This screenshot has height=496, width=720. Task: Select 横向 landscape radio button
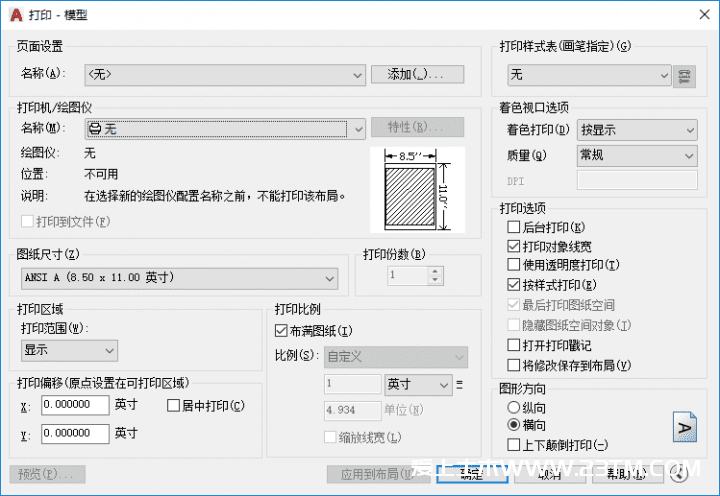pos(513,425)
